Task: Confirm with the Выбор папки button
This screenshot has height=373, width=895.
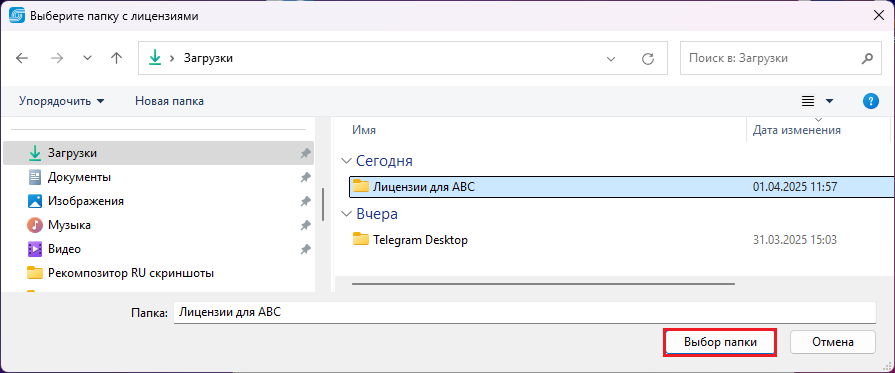Action: point(719,343)
